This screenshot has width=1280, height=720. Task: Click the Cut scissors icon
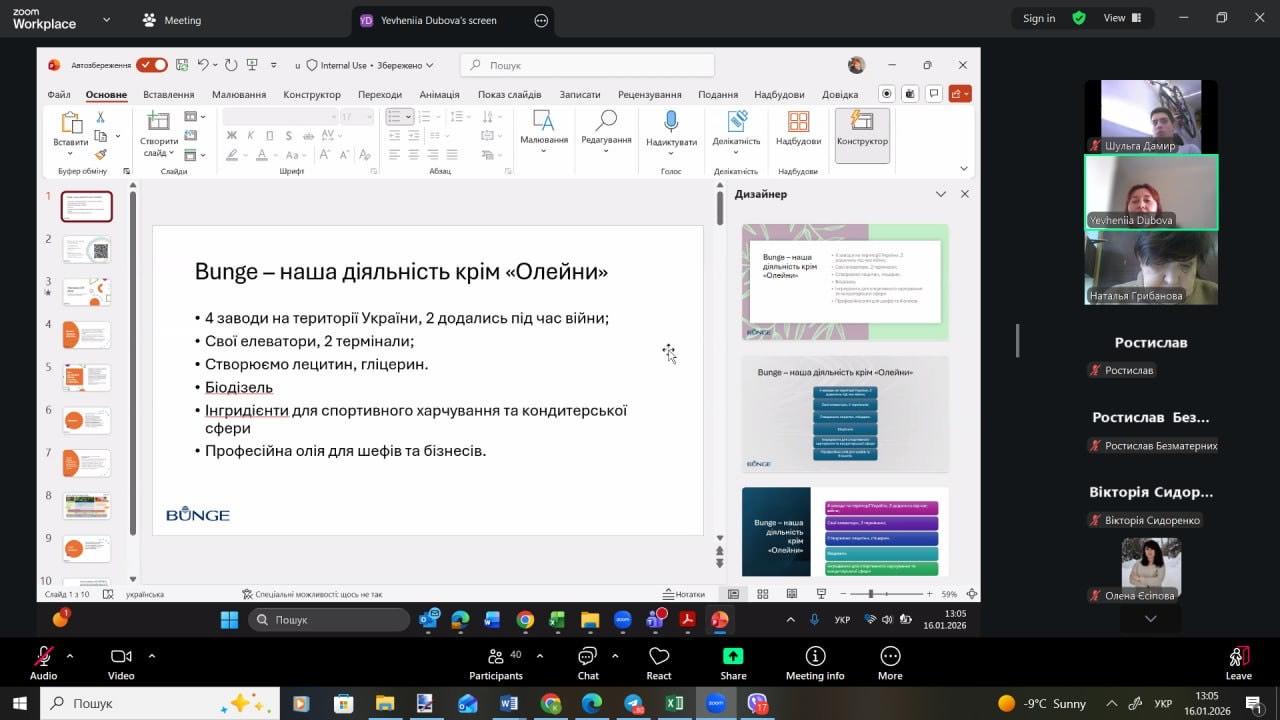tap(100, 117)
